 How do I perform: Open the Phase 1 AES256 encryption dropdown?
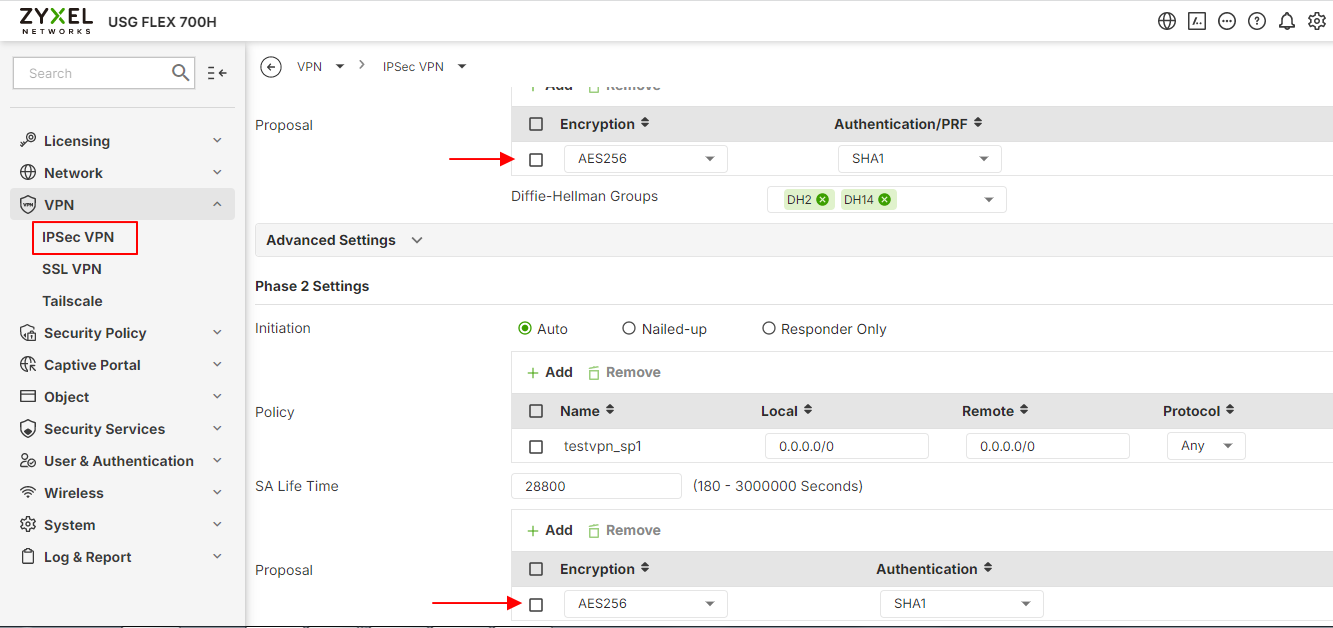[645, 159]
